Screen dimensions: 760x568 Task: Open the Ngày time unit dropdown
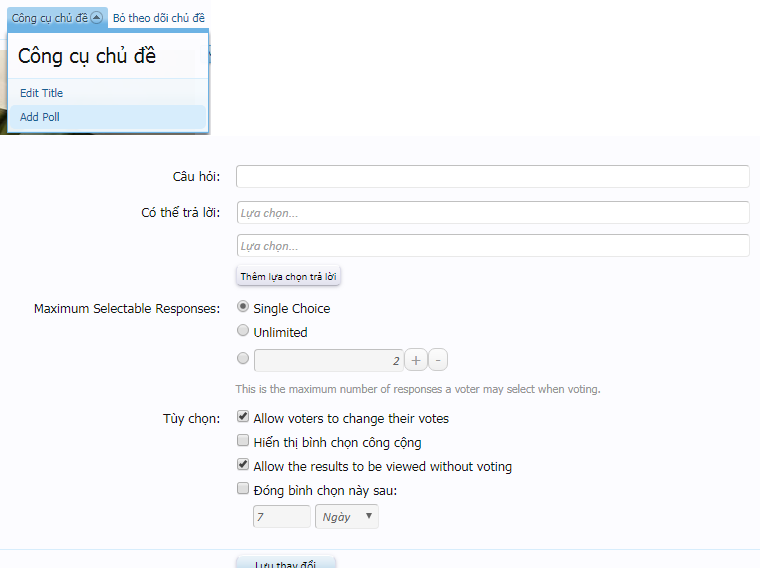coord(346,516)
